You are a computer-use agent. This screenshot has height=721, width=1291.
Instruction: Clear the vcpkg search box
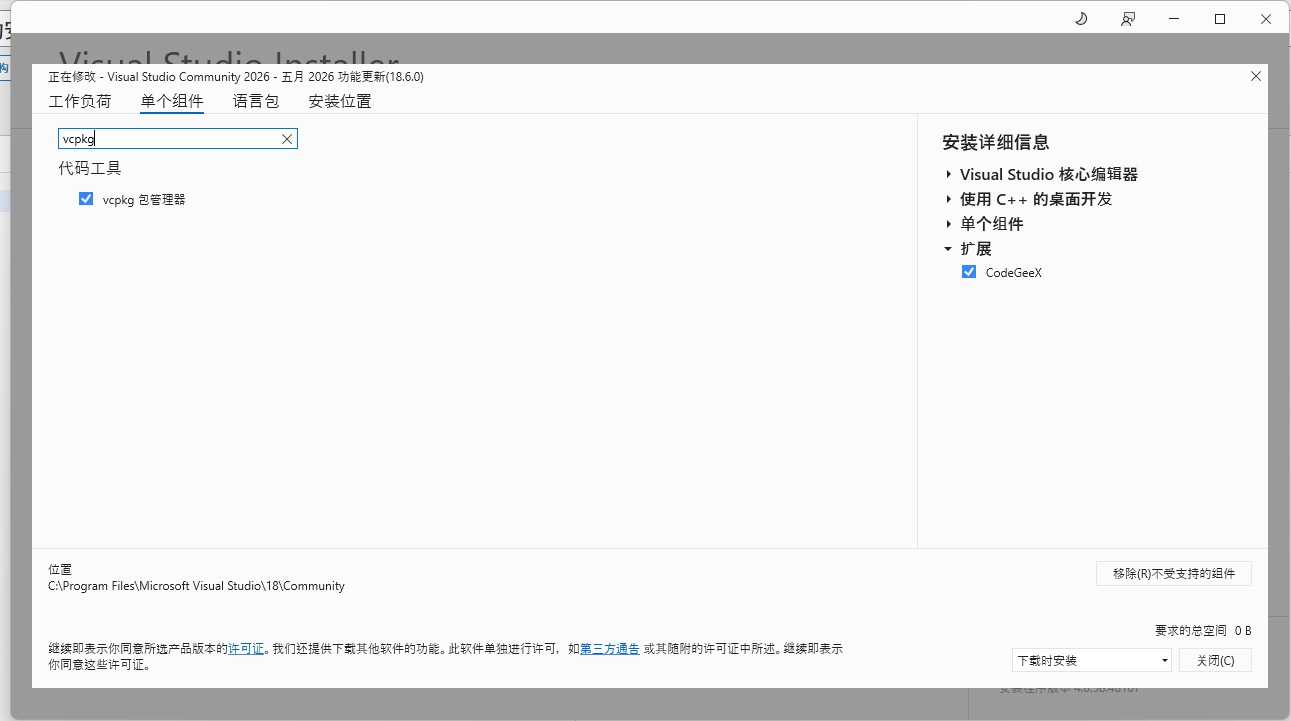287,139
